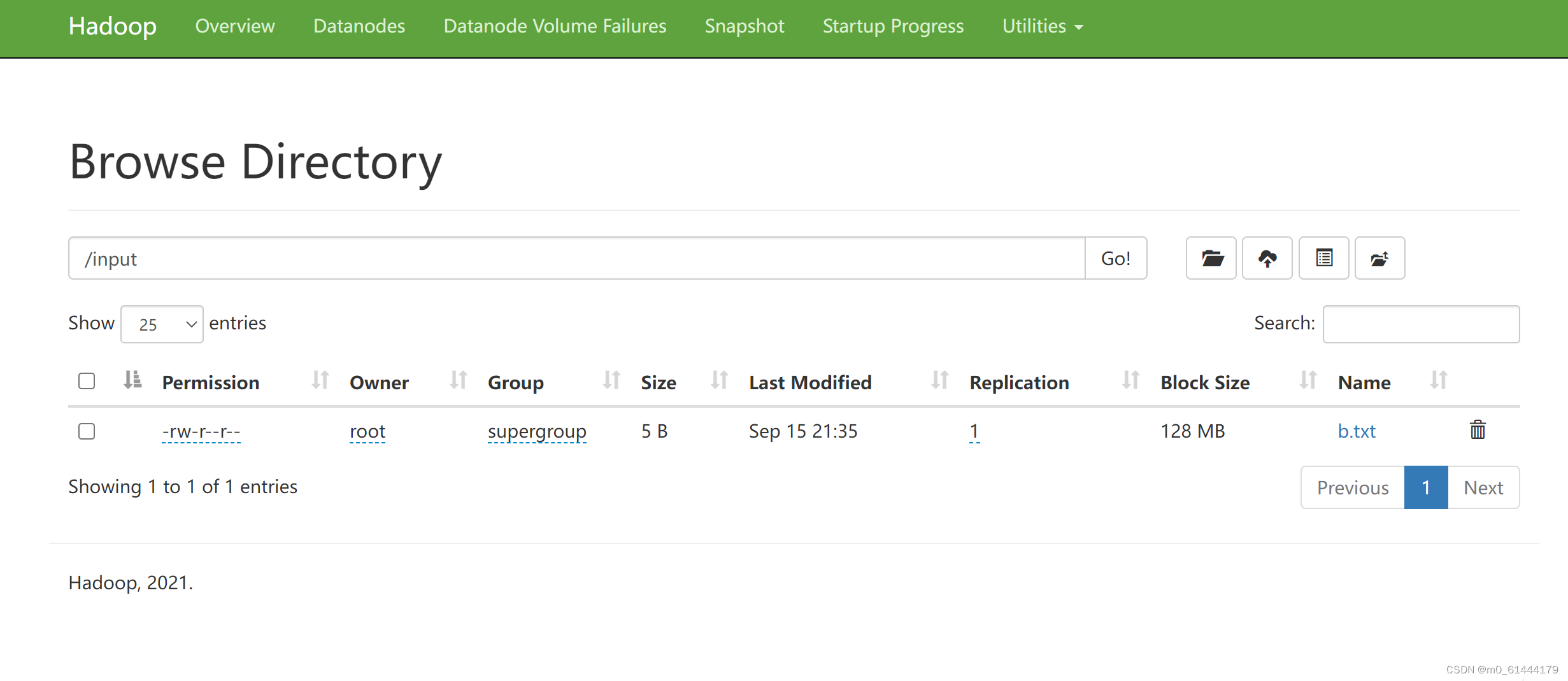
Task: Click the Next pagination button
Action: tap(1483, 487)
